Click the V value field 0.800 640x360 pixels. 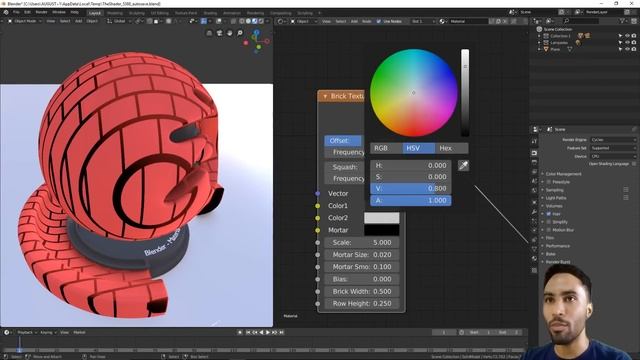411,189
